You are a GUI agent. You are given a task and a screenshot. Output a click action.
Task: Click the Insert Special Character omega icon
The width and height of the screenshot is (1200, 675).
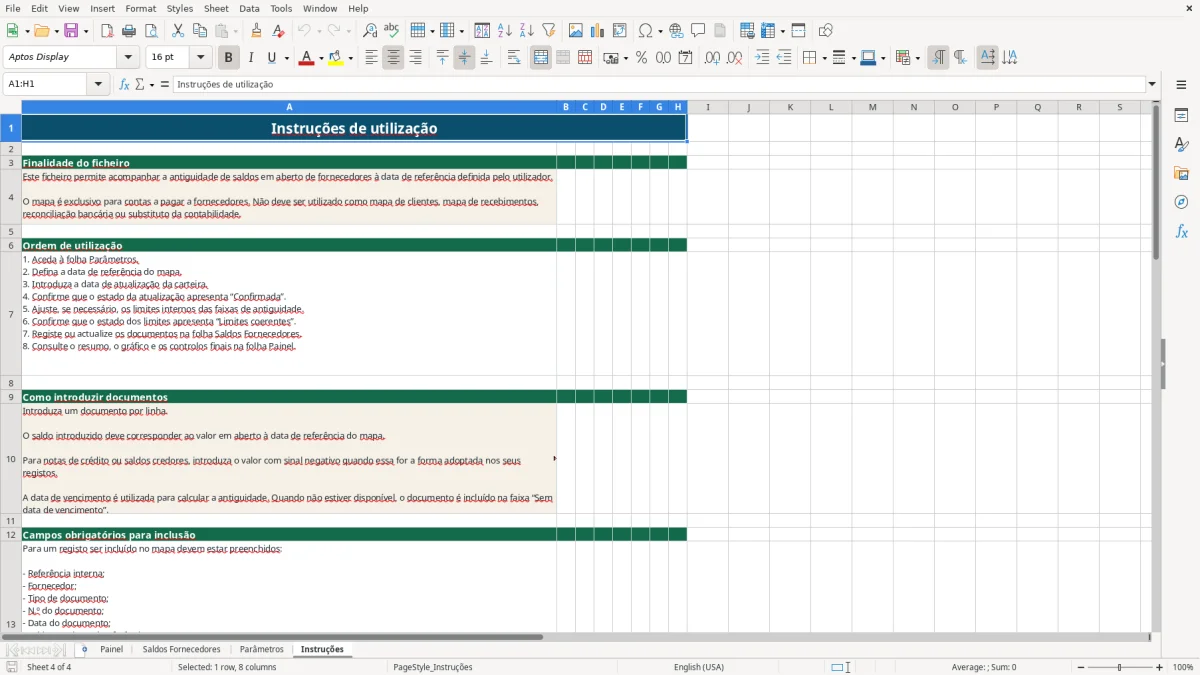[x=646, y=31]
